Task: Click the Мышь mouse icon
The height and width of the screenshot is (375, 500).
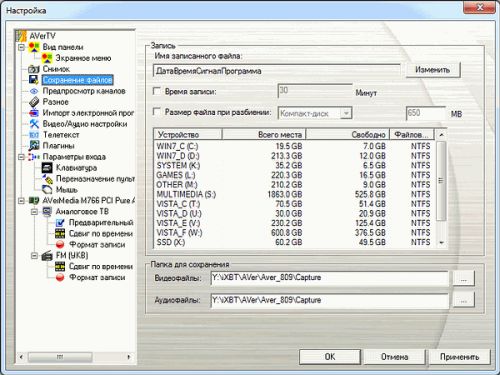Action: pyautogui.click(x=47, y=190)
